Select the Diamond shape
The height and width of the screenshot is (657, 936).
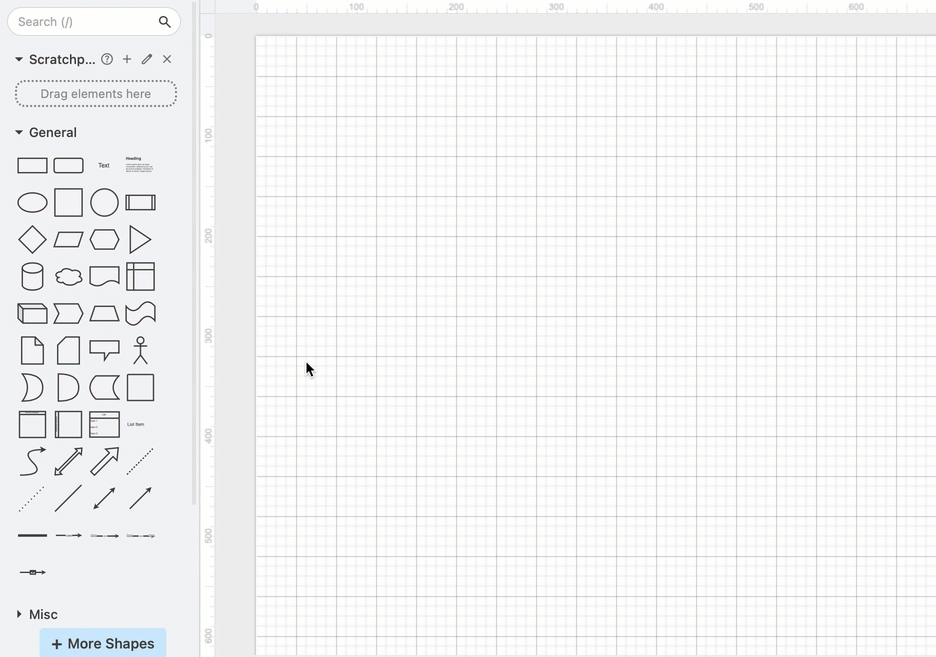[x=32, y=239]
